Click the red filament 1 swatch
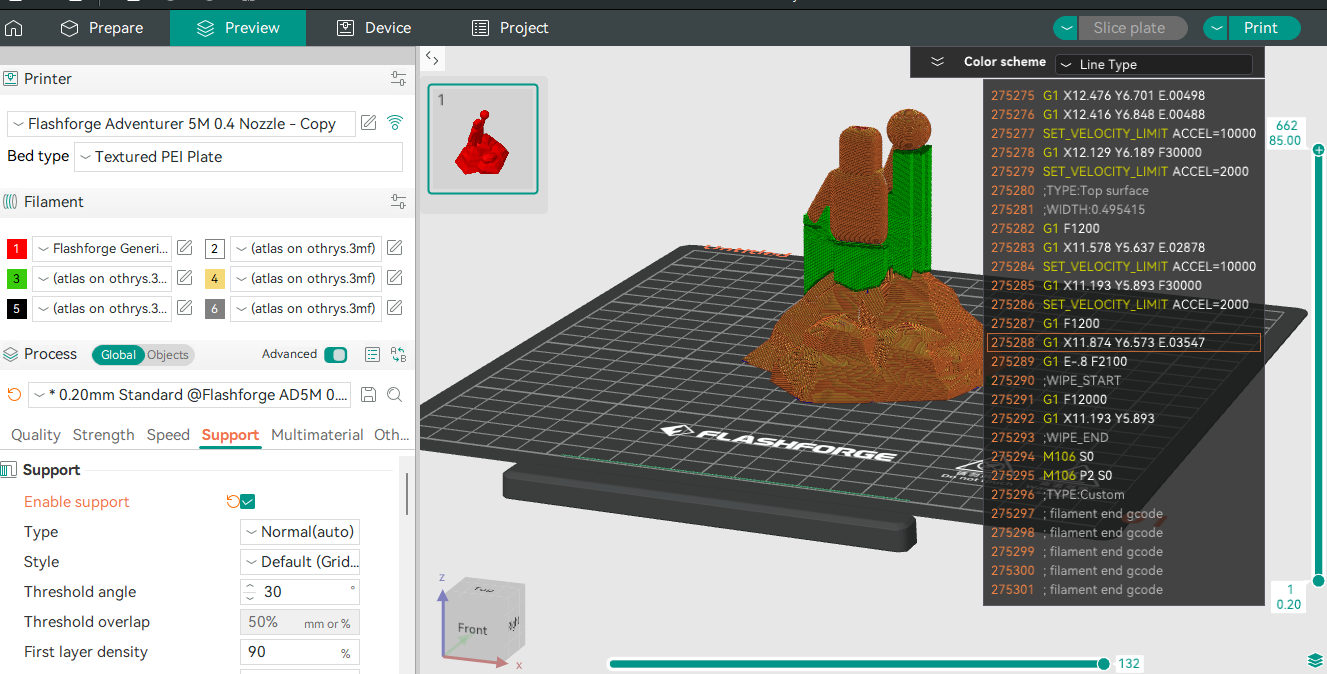1327x674 pixels. 17,249
